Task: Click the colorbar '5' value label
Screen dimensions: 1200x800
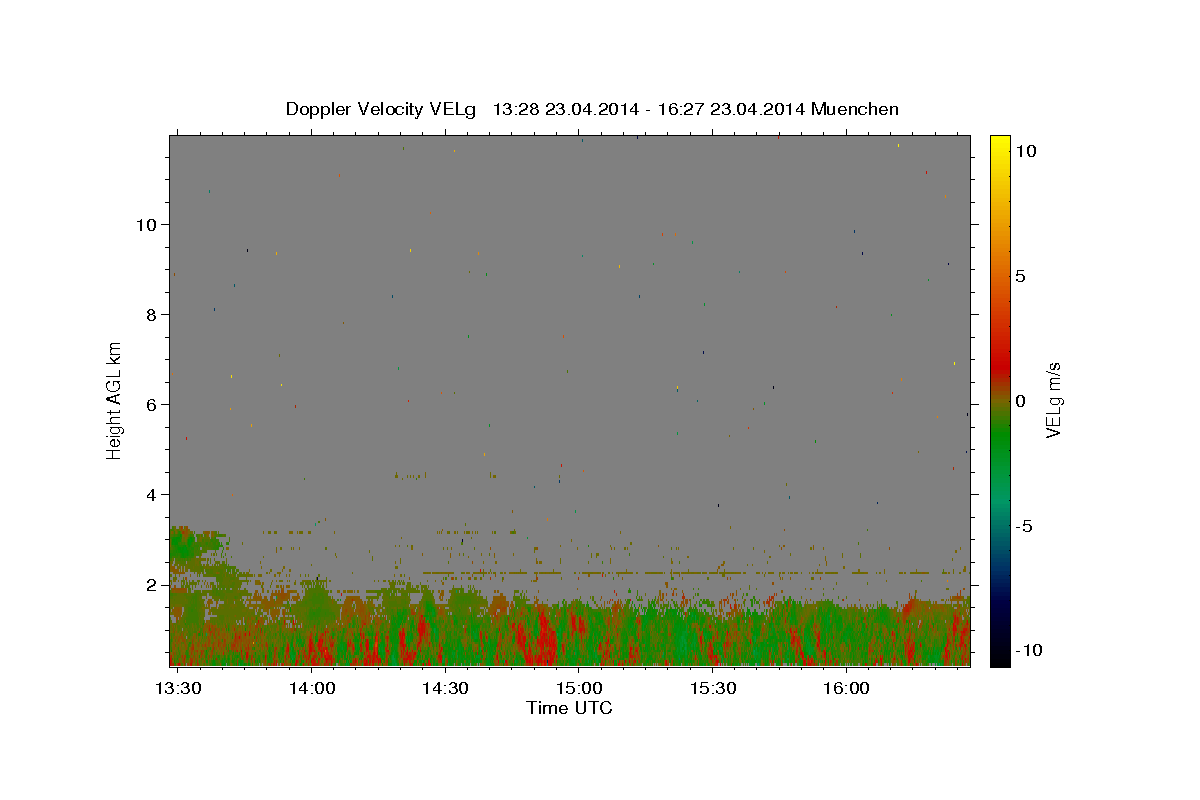Action: [x=1020, y=276]
